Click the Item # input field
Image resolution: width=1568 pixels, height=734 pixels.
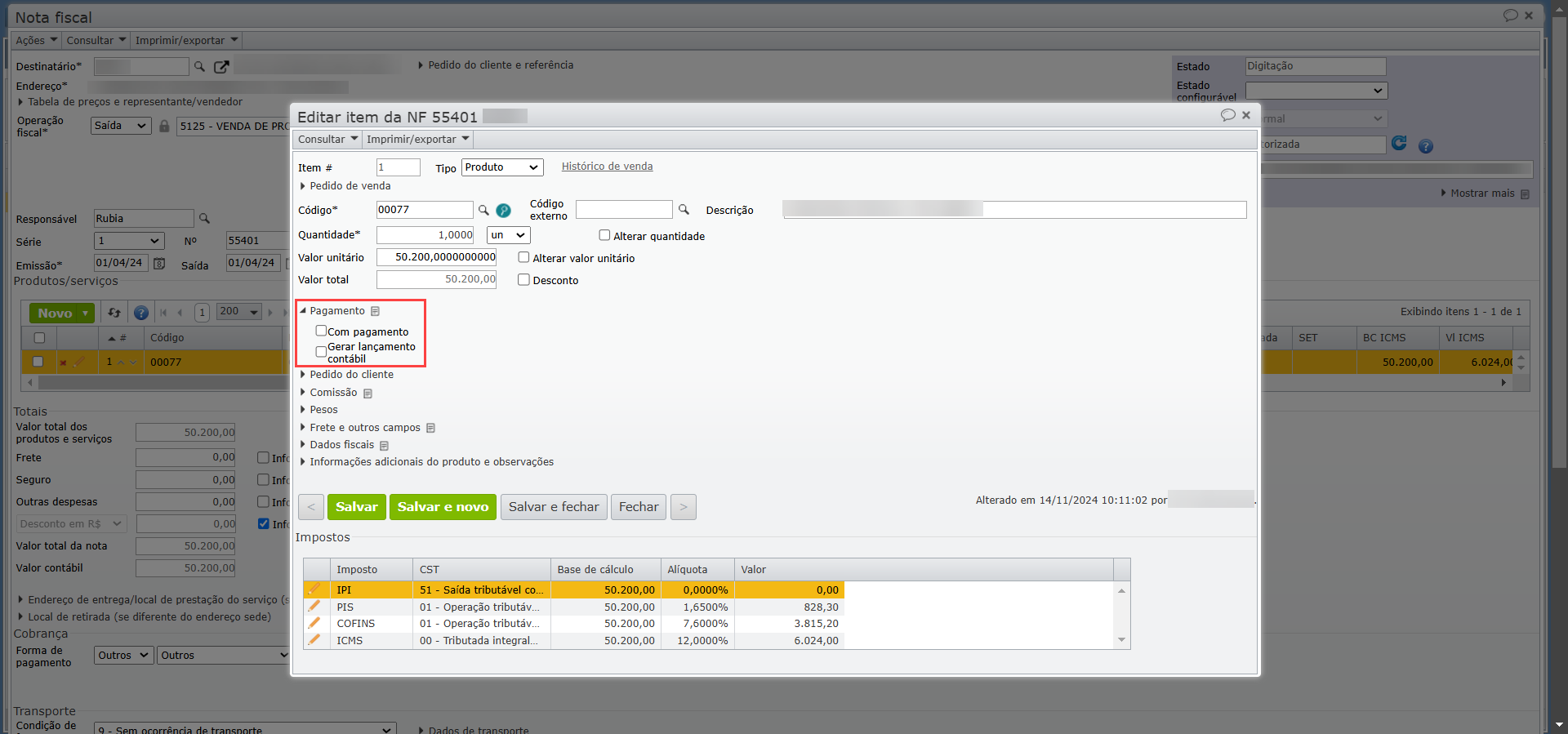tap(399, 167)
